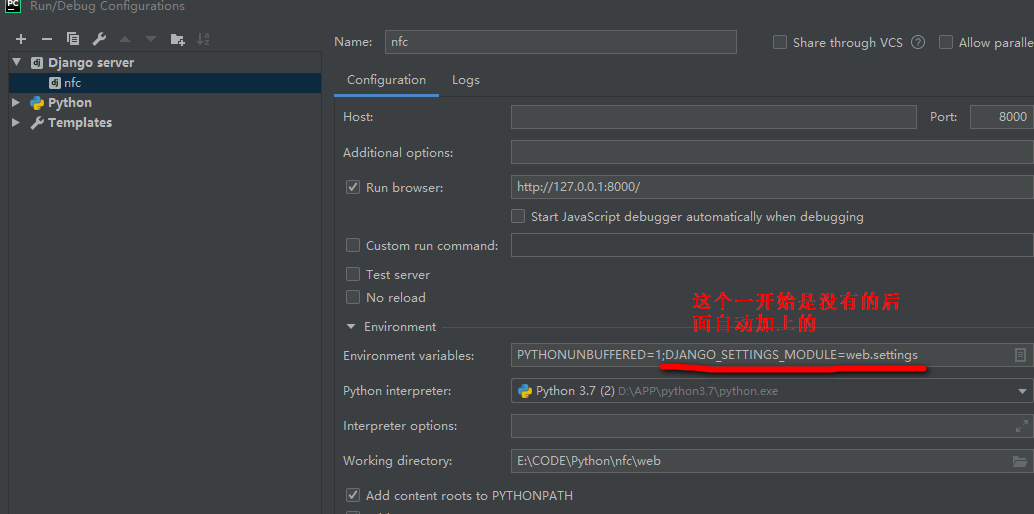Open edit defaults wrench icon
Viewport: 1034px width, 514px height.
[x=99, y=39]
